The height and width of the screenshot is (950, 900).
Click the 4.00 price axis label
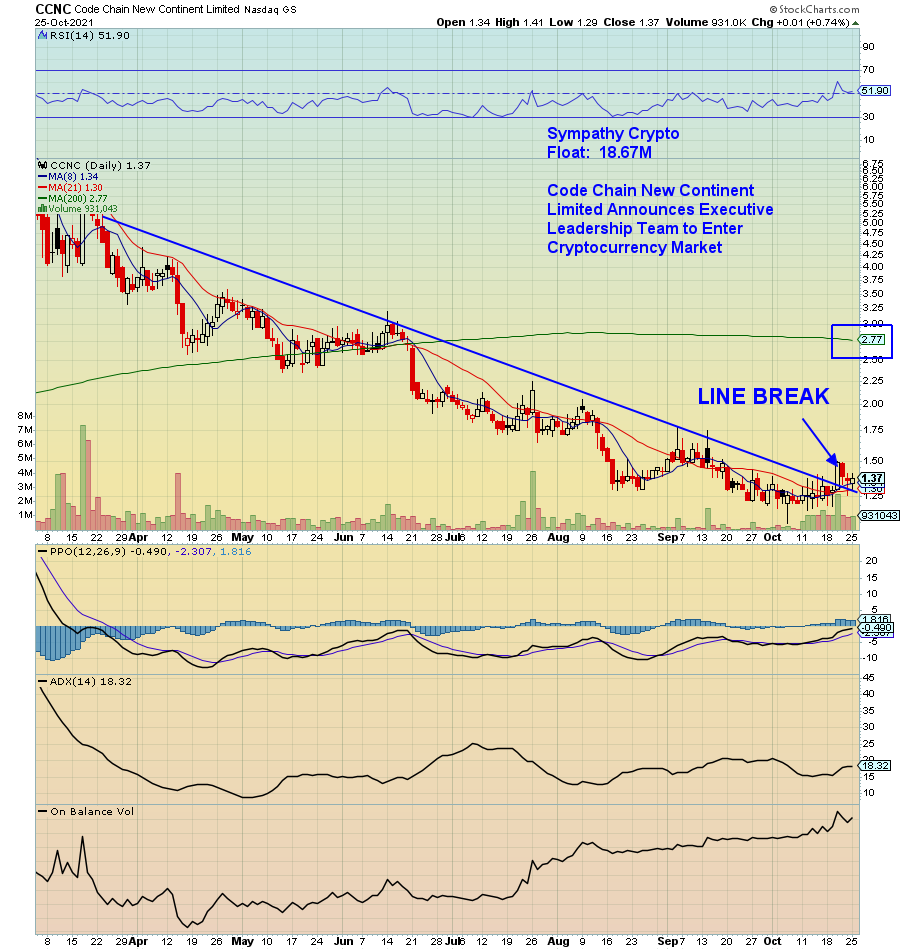873,267
